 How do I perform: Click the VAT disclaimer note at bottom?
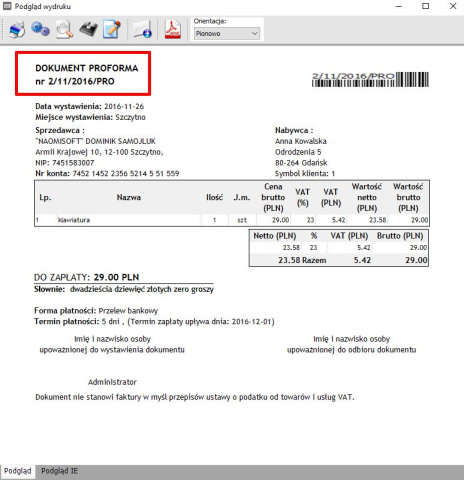click(195, 397)
